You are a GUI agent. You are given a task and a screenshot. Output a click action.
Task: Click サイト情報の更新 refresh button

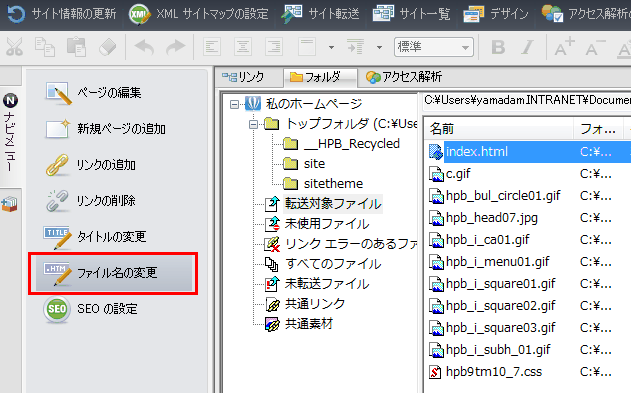pos(62,14)
